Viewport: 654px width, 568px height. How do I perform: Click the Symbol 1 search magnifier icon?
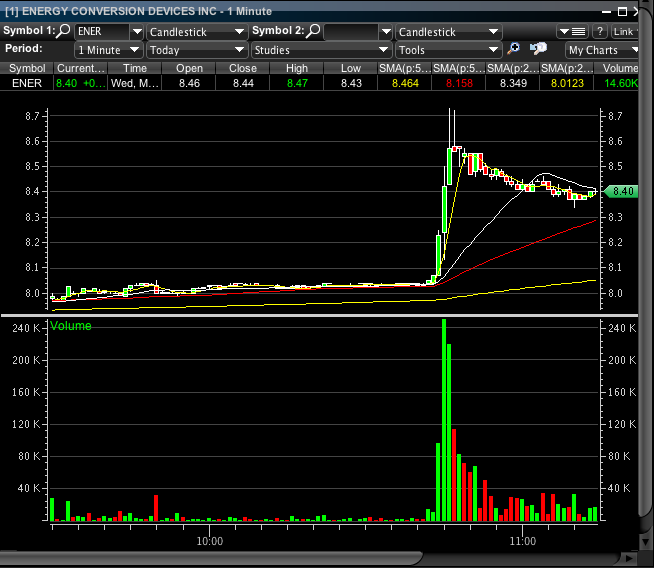pos(64,31)
